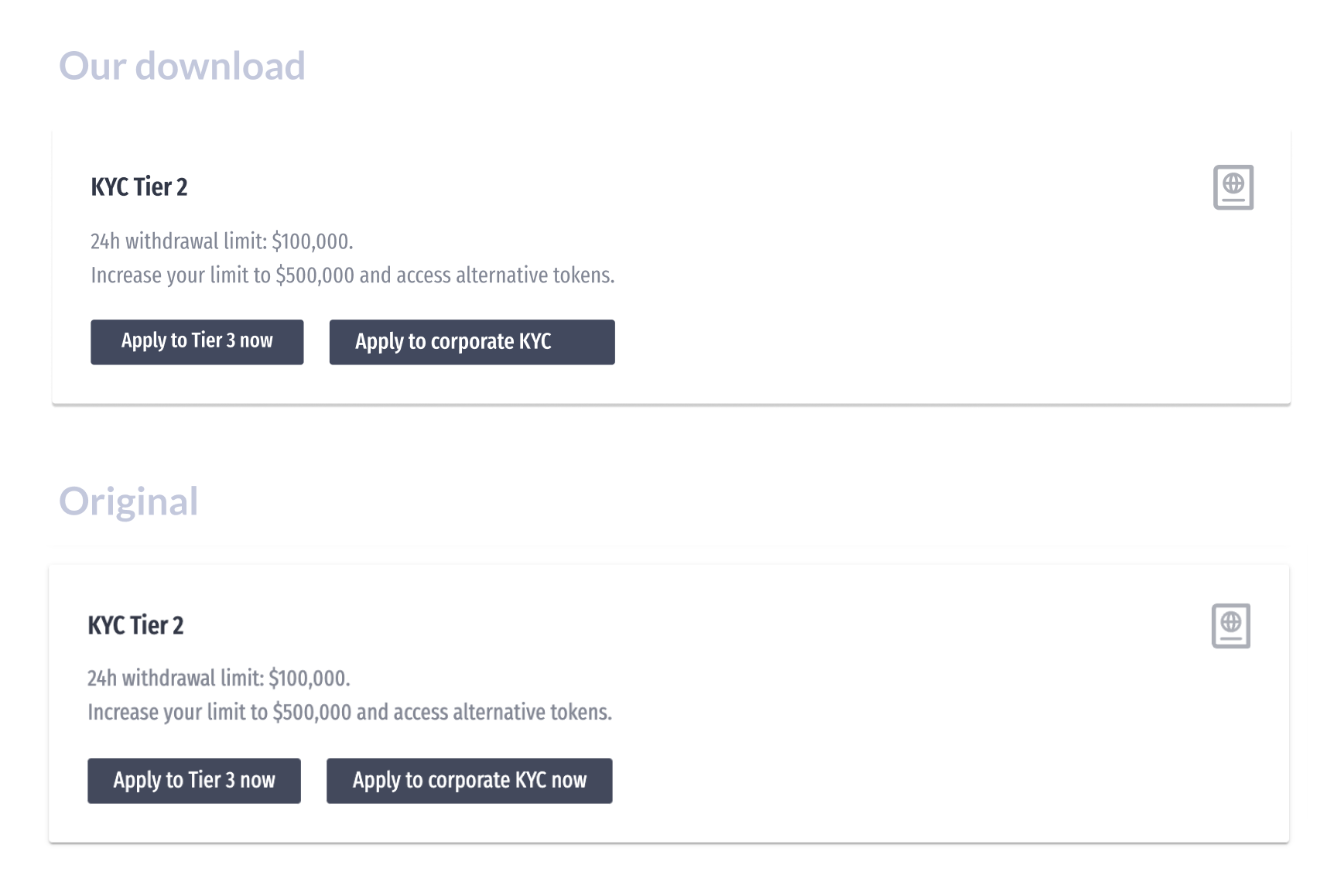Click KYC Tier 2 title under Our download

point(139,187)
